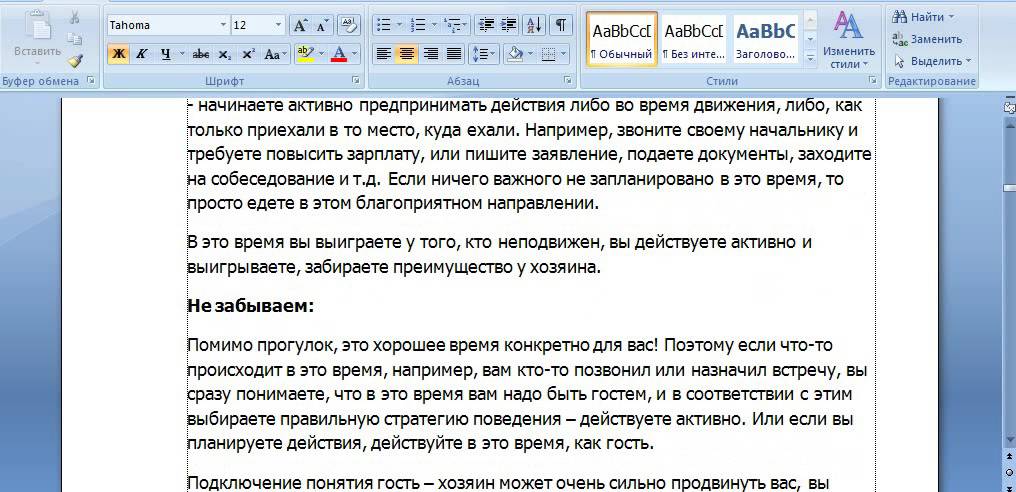Open the Стили pane launcher
This screenshot has height=492, width=1016.
pos(873,80)
